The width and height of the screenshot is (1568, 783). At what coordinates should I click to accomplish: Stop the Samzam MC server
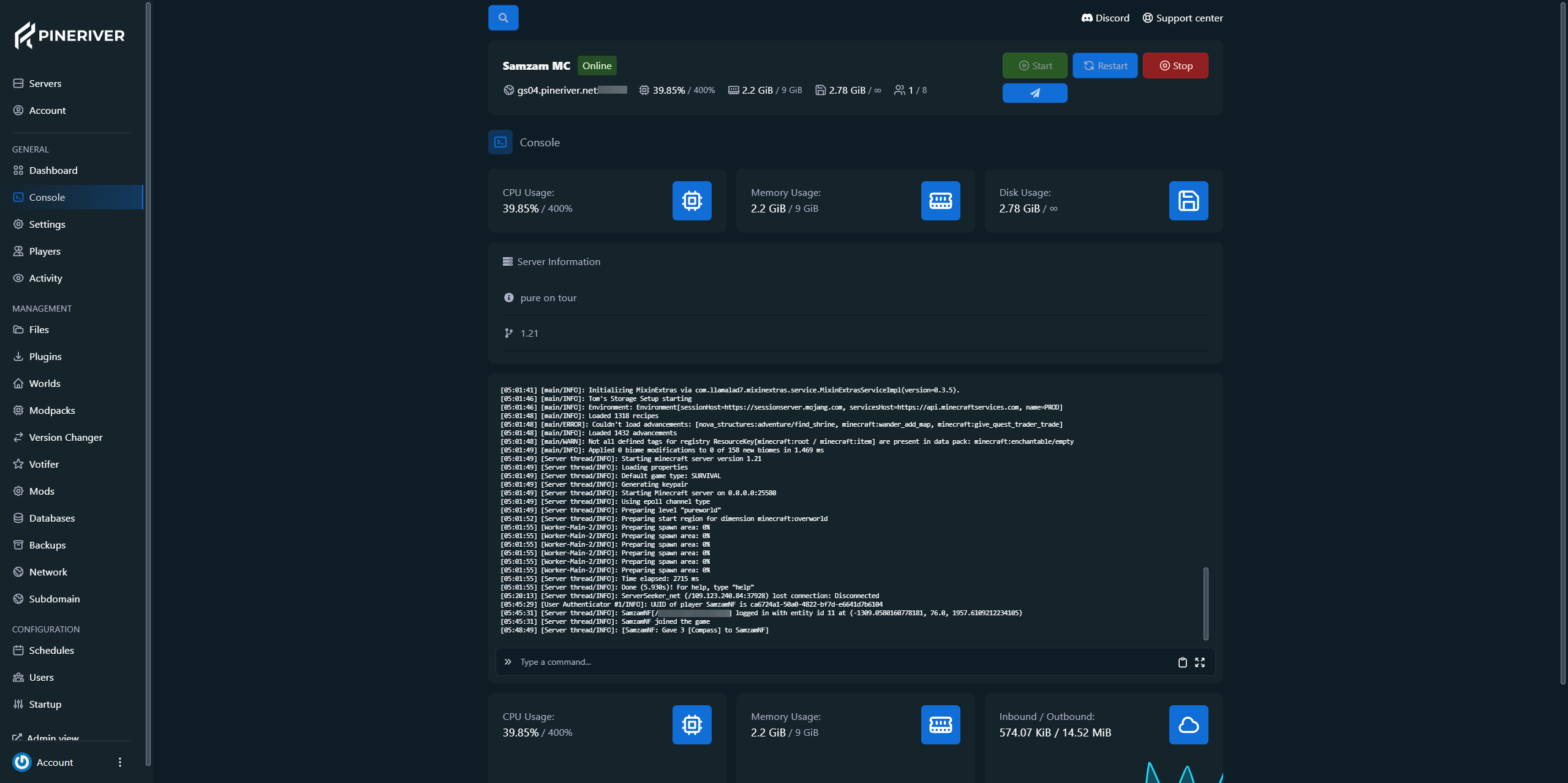1175,66
